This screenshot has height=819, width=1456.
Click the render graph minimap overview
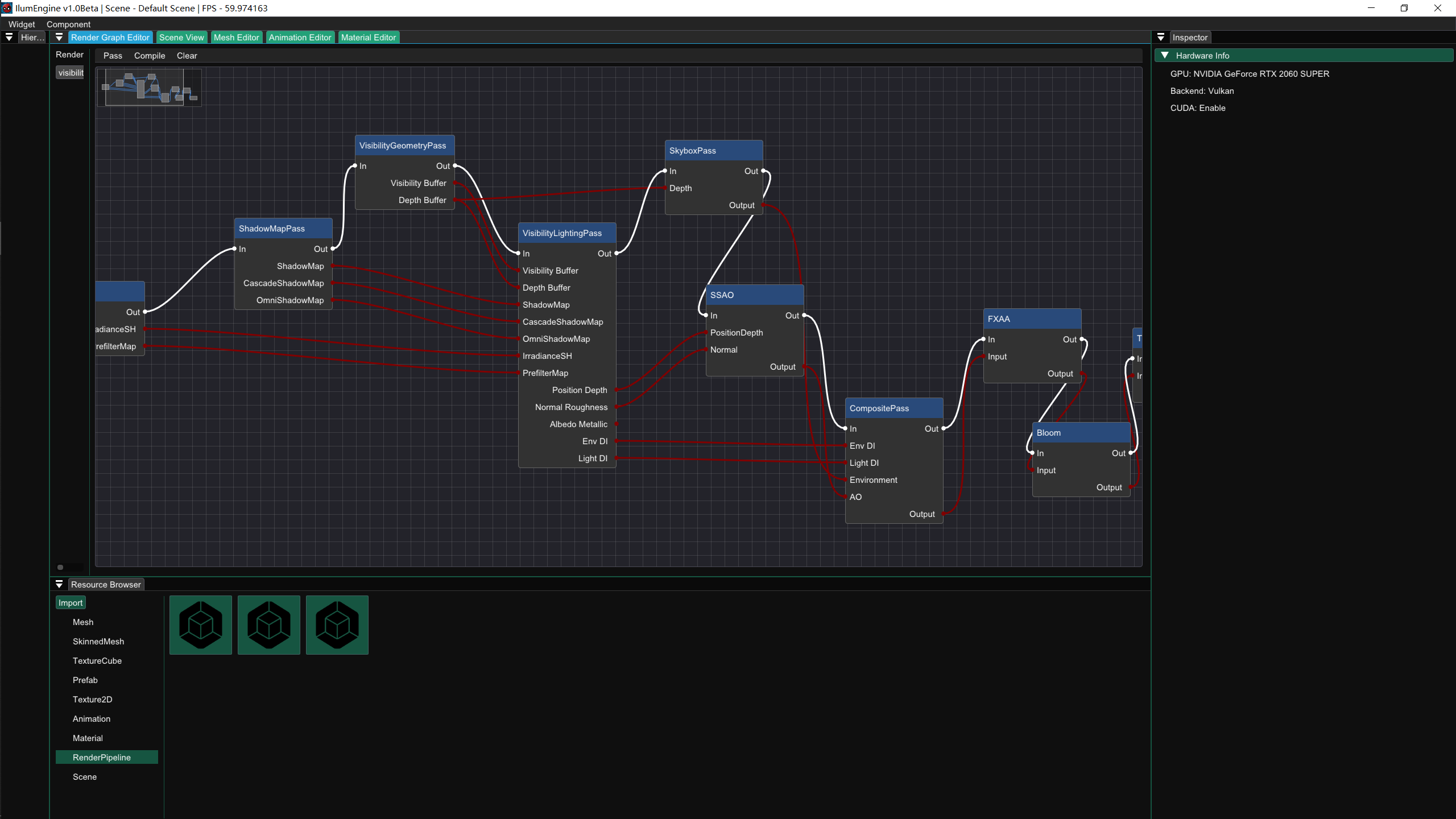(149, 87)
